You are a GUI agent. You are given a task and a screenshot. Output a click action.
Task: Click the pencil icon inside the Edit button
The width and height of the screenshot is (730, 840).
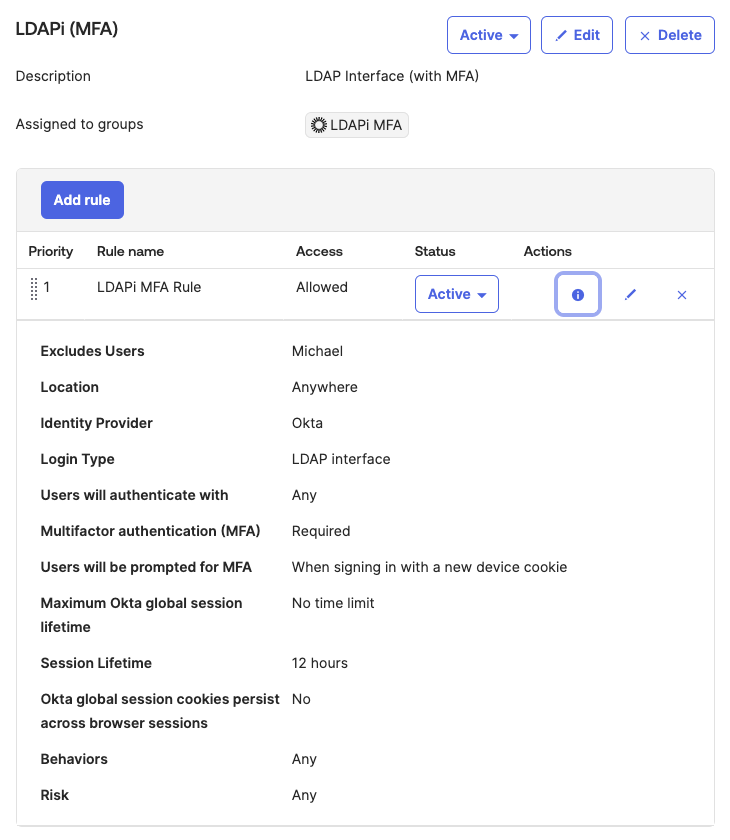click(x=561, y=36)
